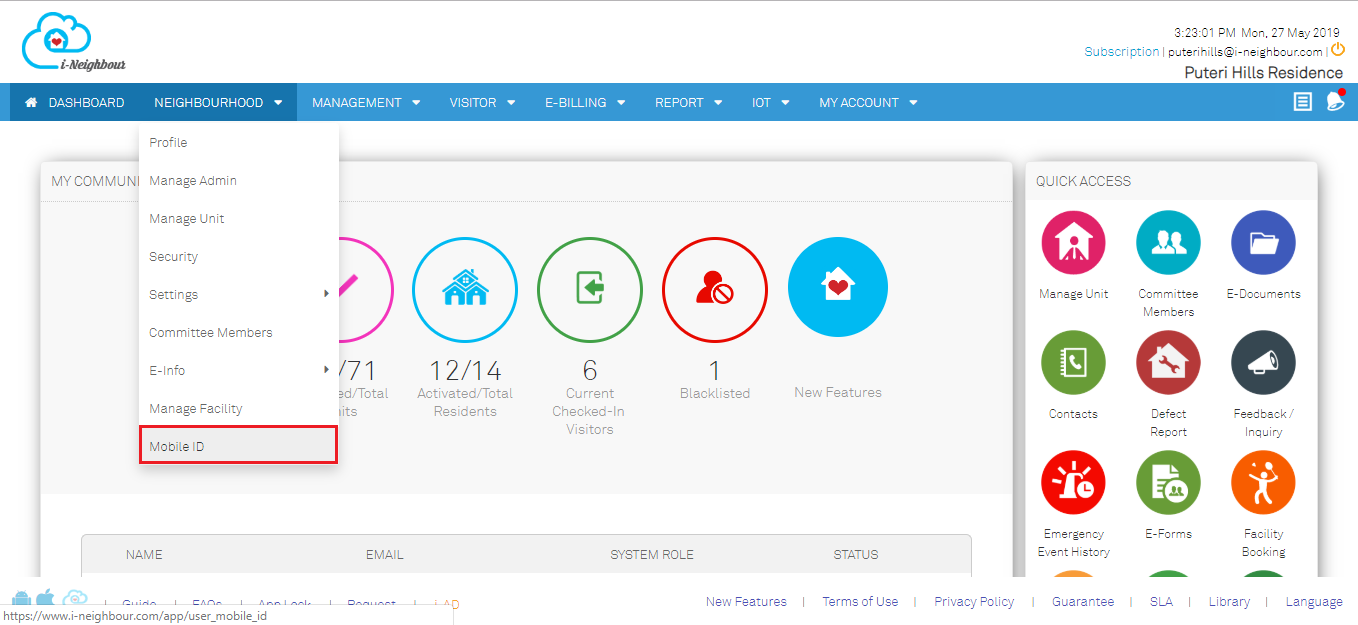Screen dimensions: 1358x625
Task: Open the Terms of Use link
Action: pos(860,601)
